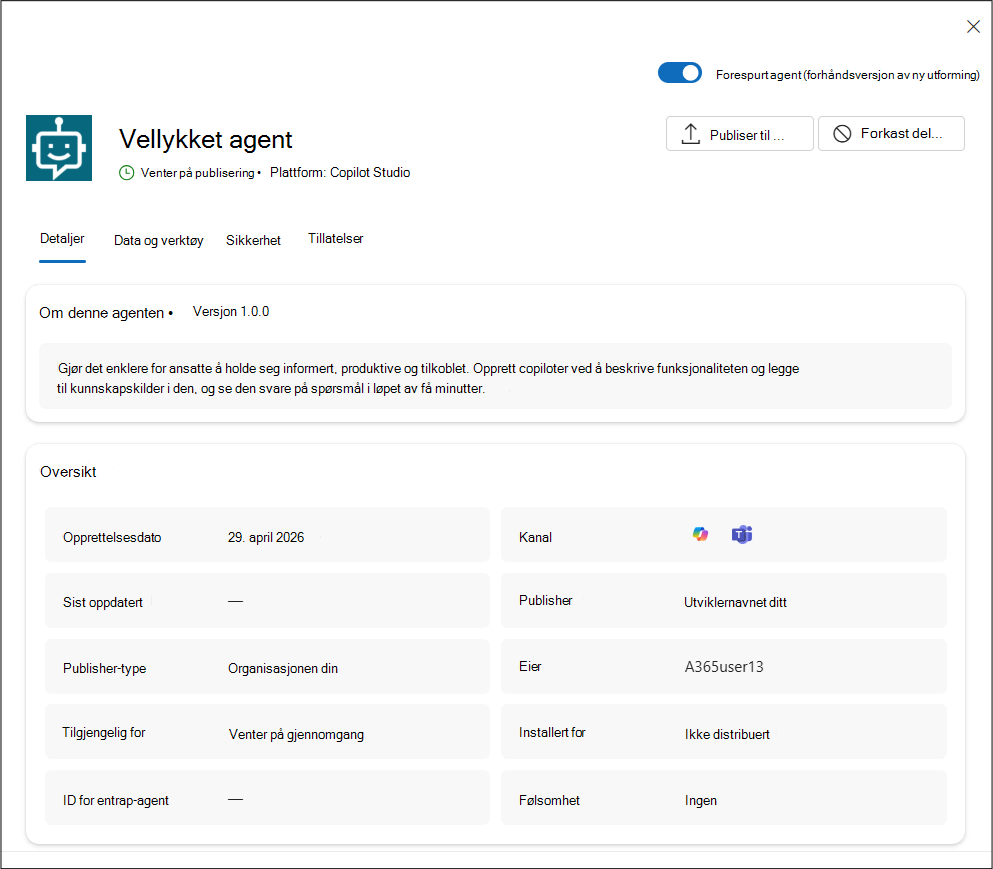This screenshot has width=993, height=869.
Task: Click the Teams channel icon
Action: point(742,535)
